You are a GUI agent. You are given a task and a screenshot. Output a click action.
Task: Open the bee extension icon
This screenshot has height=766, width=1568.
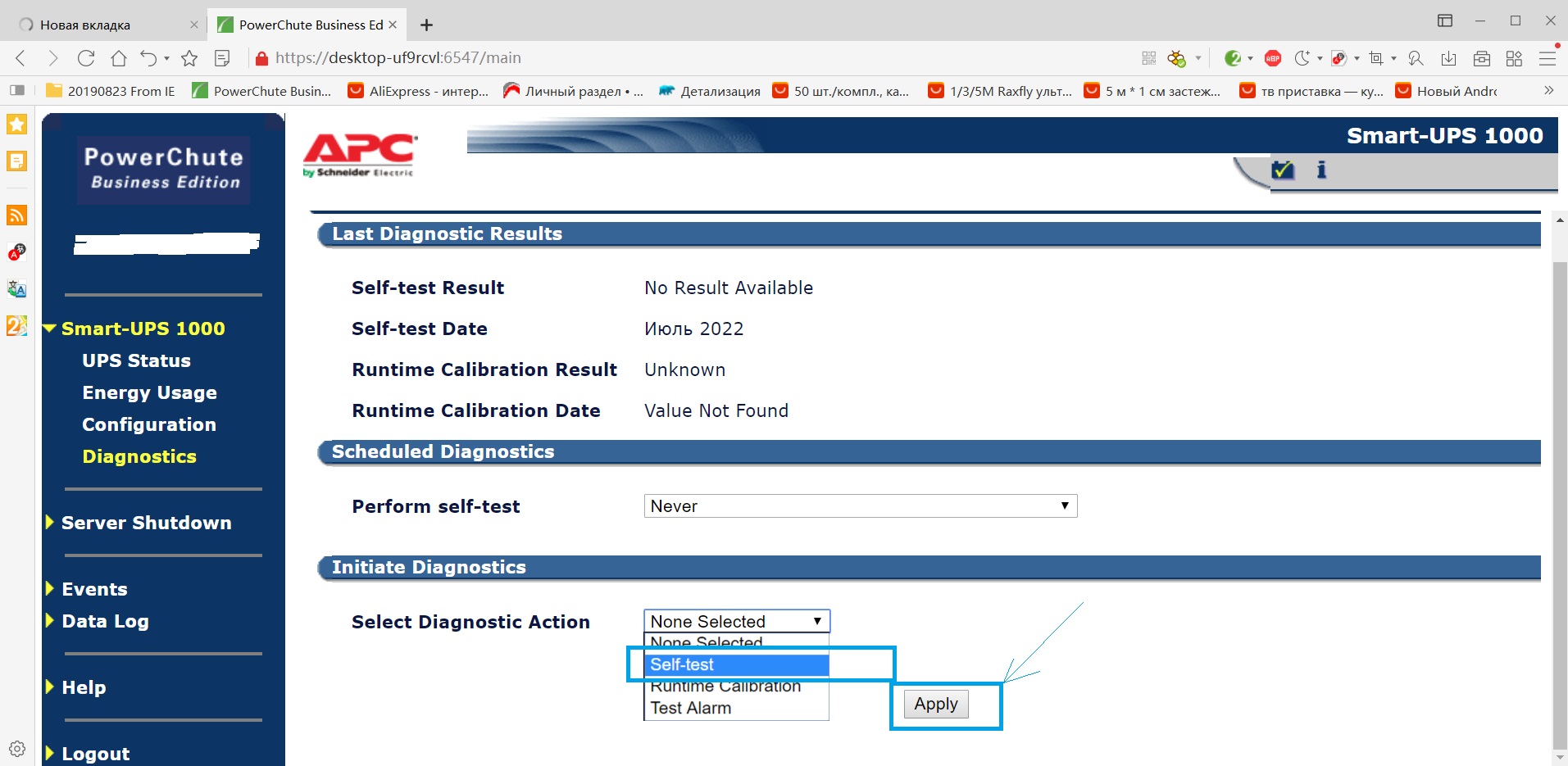(1177, 58)
